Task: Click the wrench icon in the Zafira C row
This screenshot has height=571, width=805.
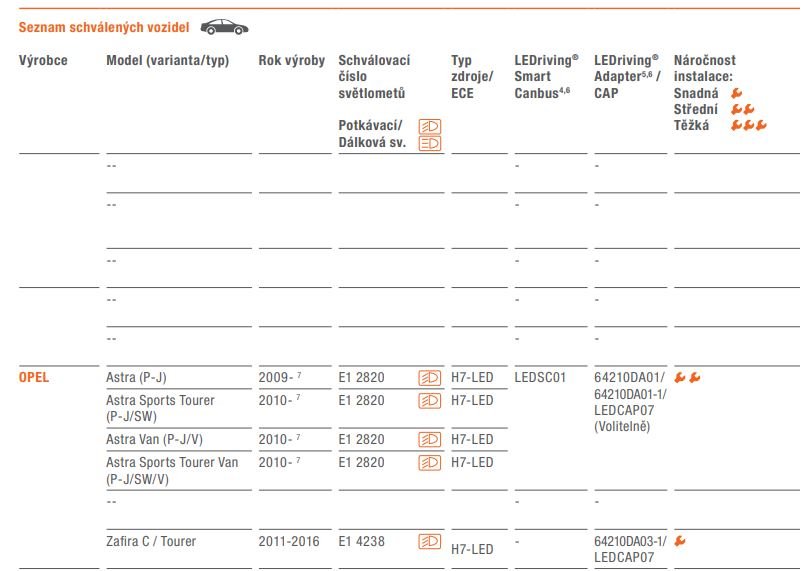Action: [x=681, y=541]
